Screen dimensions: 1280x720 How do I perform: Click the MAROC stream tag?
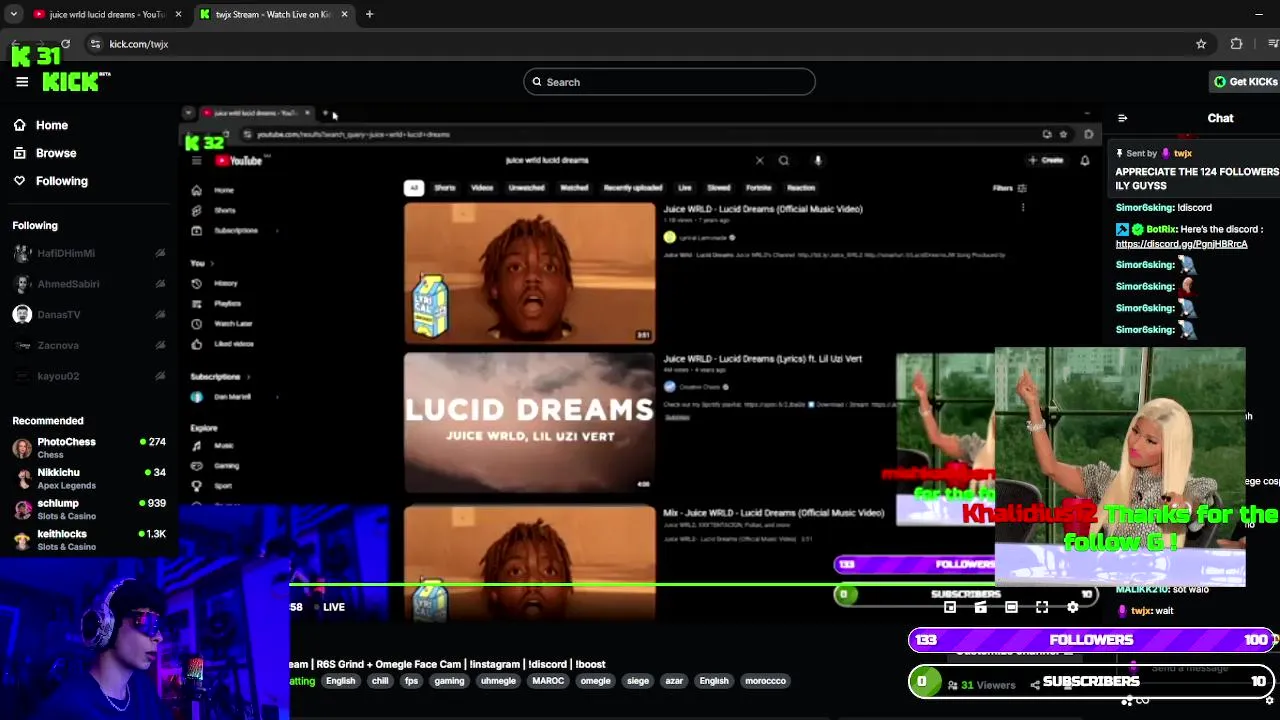click(548, 681)
